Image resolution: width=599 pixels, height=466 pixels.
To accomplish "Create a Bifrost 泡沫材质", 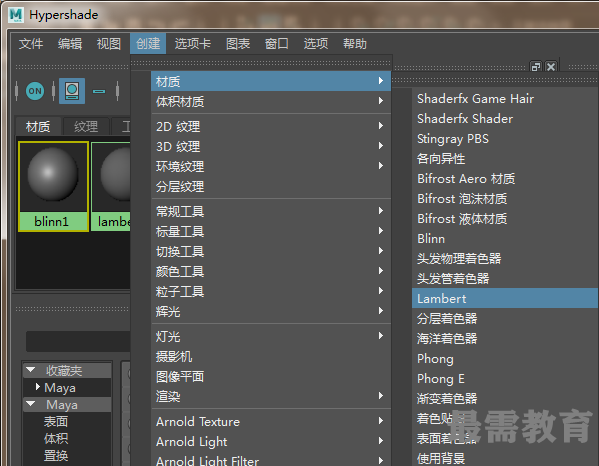I will click(x=505, y=199).
